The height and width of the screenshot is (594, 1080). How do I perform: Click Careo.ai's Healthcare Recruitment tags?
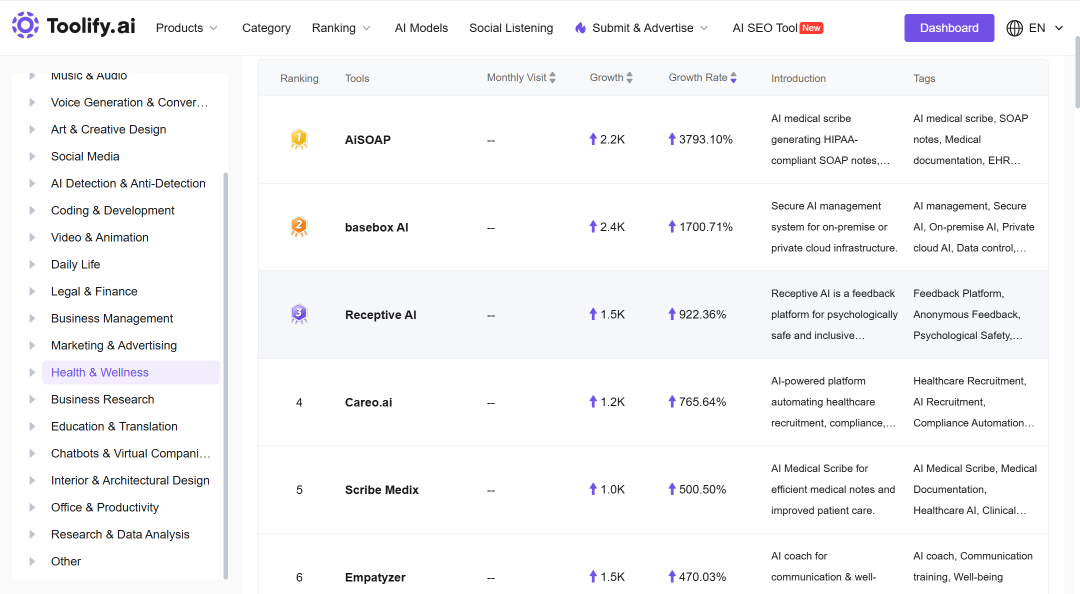tap(974, 402)
